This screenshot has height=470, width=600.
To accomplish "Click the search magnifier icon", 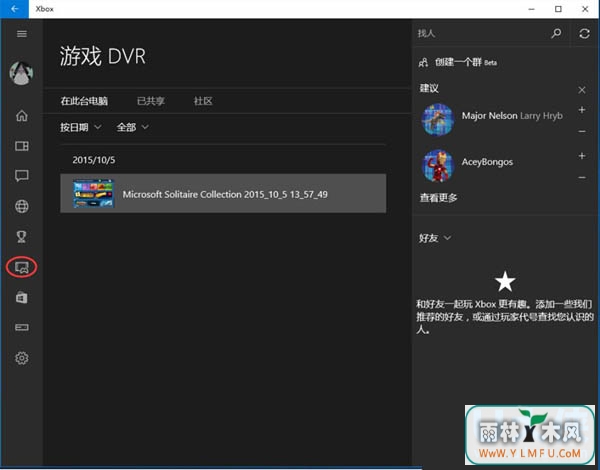I will (556, 33).
